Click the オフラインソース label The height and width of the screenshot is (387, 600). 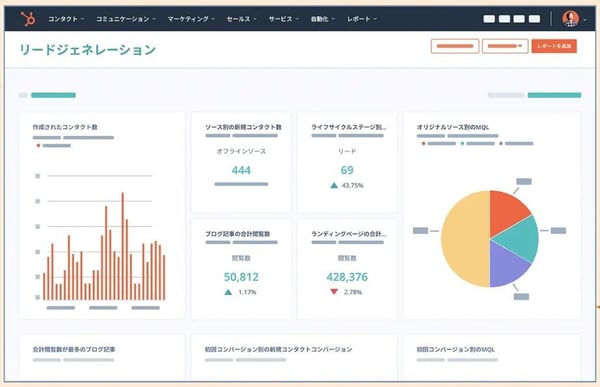click(x=241, y=151)
